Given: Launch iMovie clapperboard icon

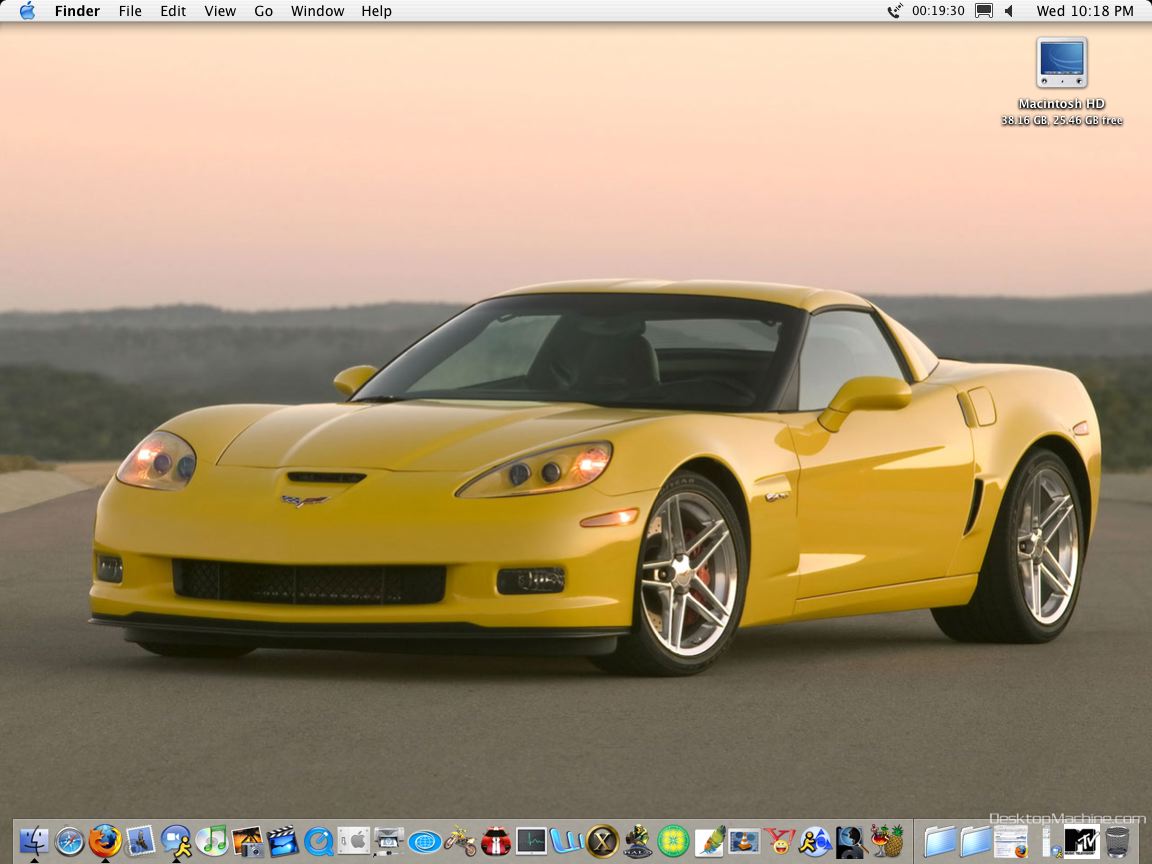Looking at the screenshot, I should point(282,841).
